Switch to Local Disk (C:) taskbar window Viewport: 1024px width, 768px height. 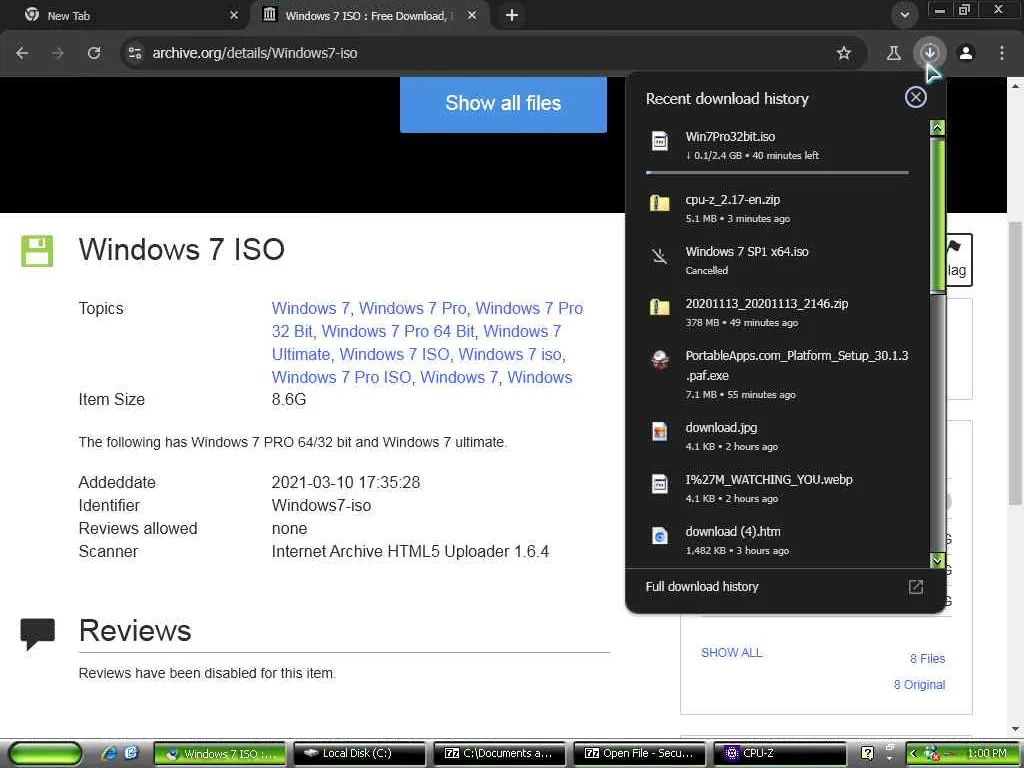pyautogui.click(x=359, y=753)
